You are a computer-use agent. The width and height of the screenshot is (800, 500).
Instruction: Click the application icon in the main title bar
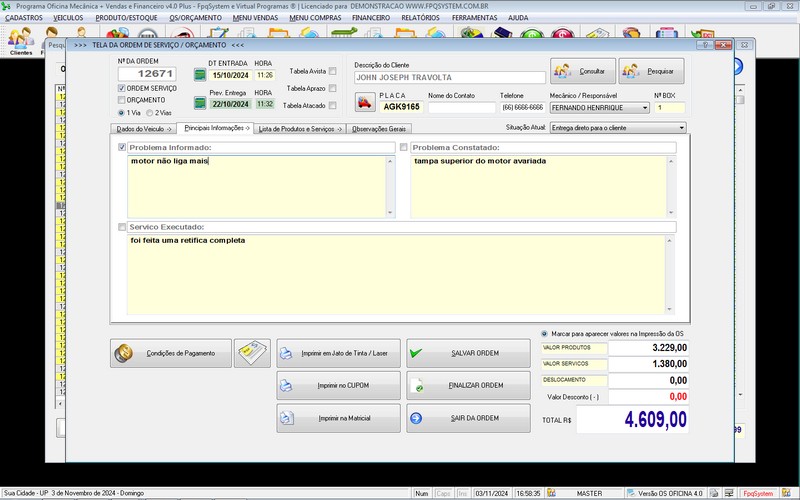click(x=6, y=6)
